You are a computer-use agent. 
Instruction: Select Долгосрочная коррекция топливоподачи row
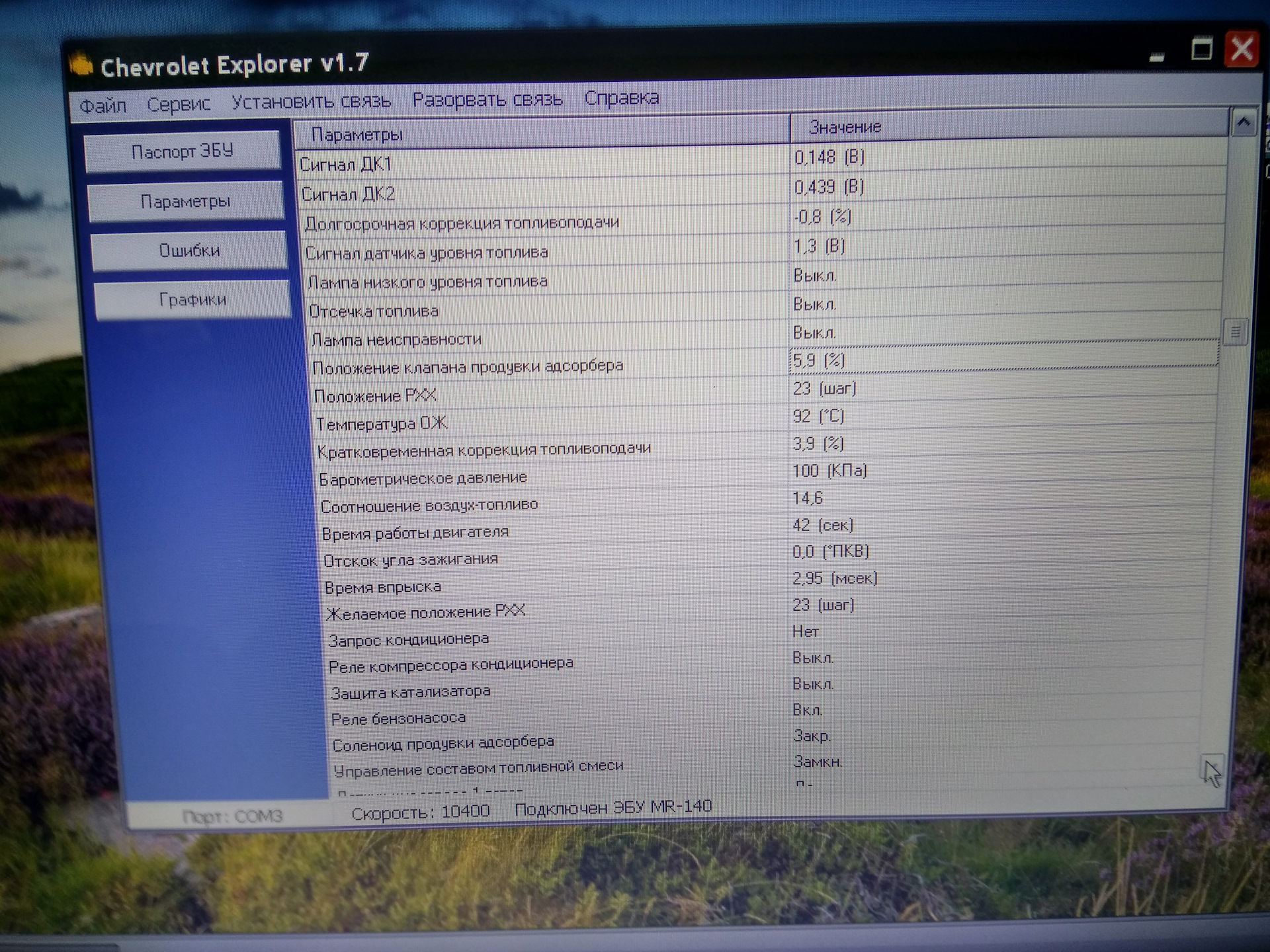(x=762, y=219)
